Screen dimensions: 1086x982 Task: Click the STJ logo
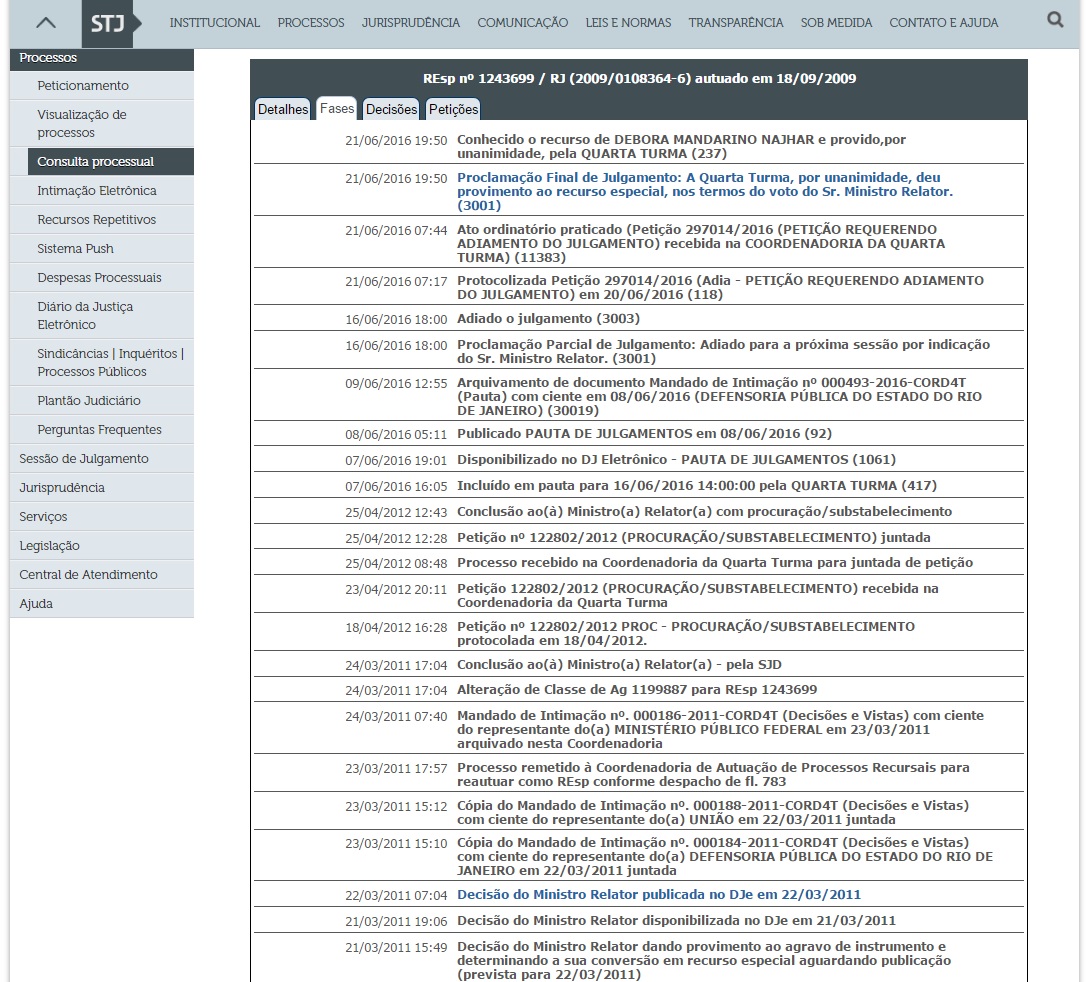(108, 23)
